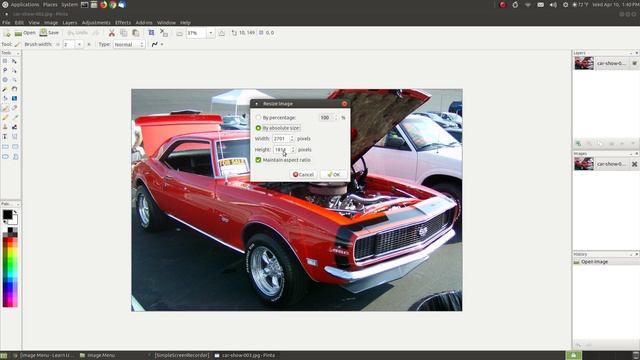640x360 pixels.
Task: Select the Paintbrush tool
Action: [x=5, y=108]
